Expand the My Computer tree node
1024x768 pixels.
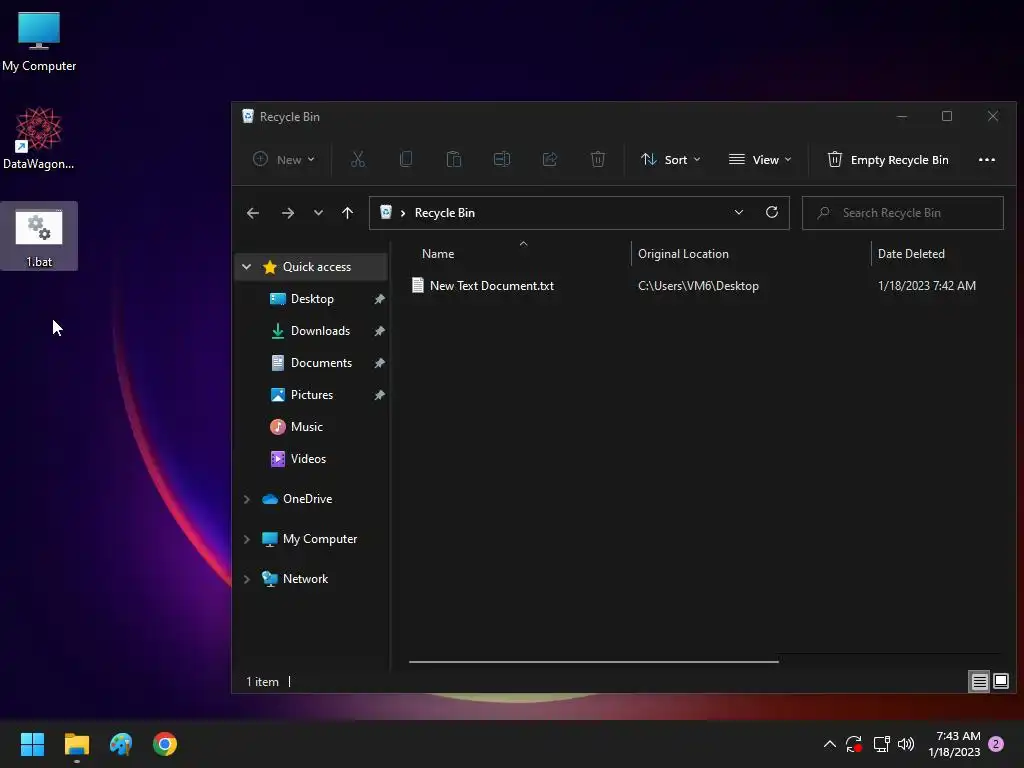click(246, 539)
